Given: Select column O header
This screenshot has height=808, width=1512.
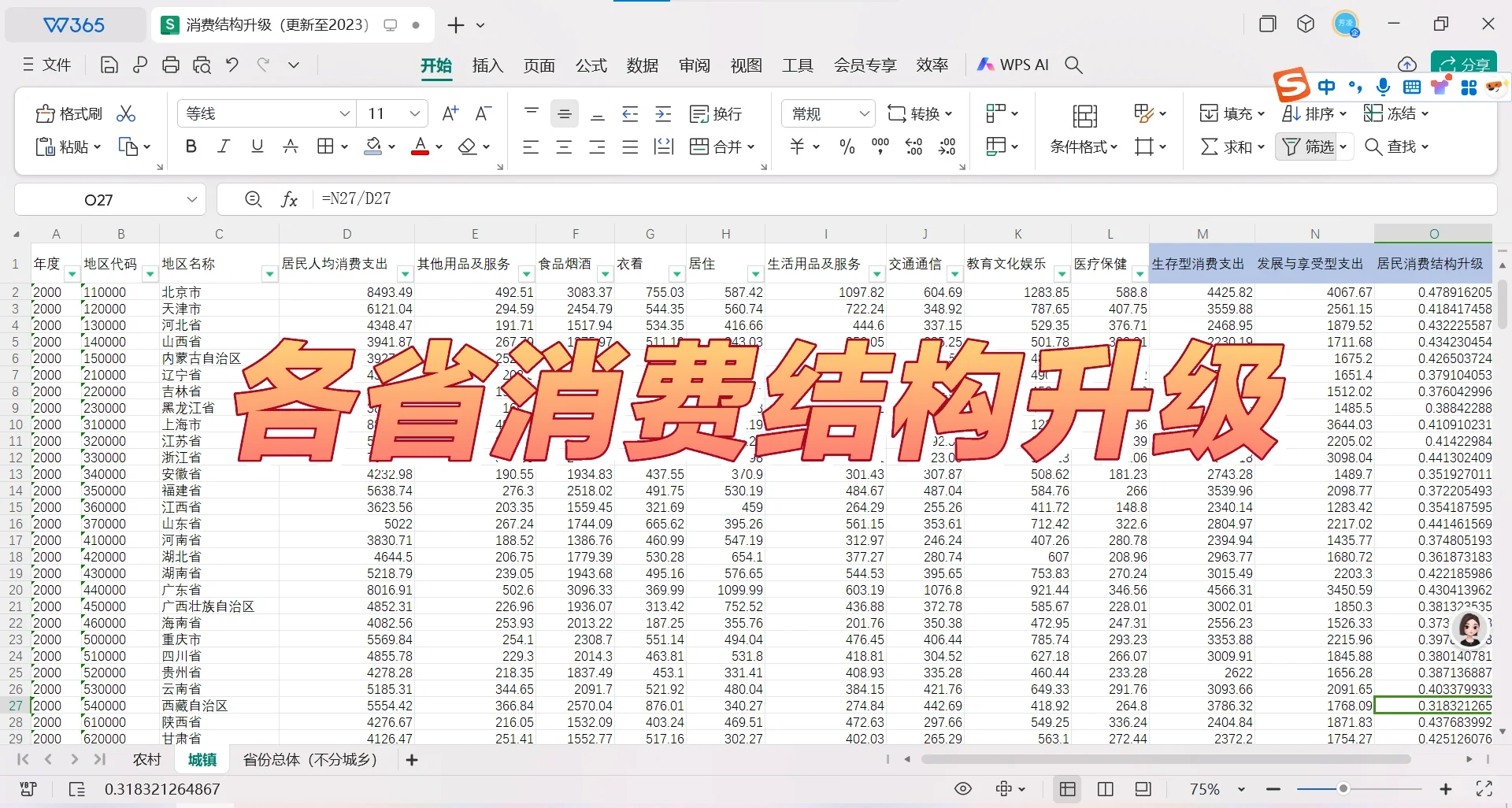Looking at the screenshot, I should point(1433,234).
